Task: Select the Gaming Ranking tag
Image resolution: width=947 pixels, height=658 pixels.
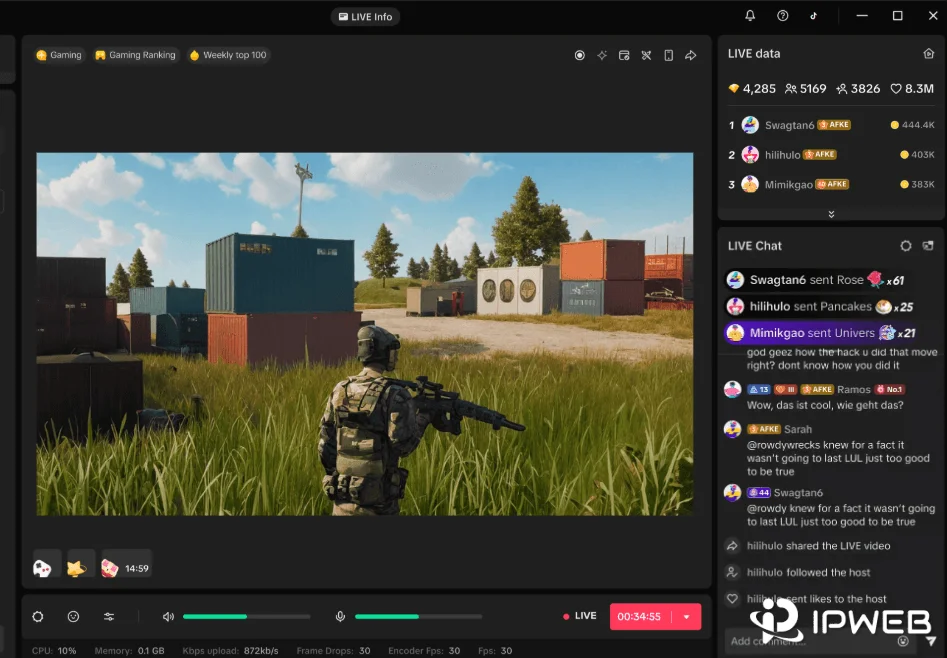Action: [x=135, y=55]
